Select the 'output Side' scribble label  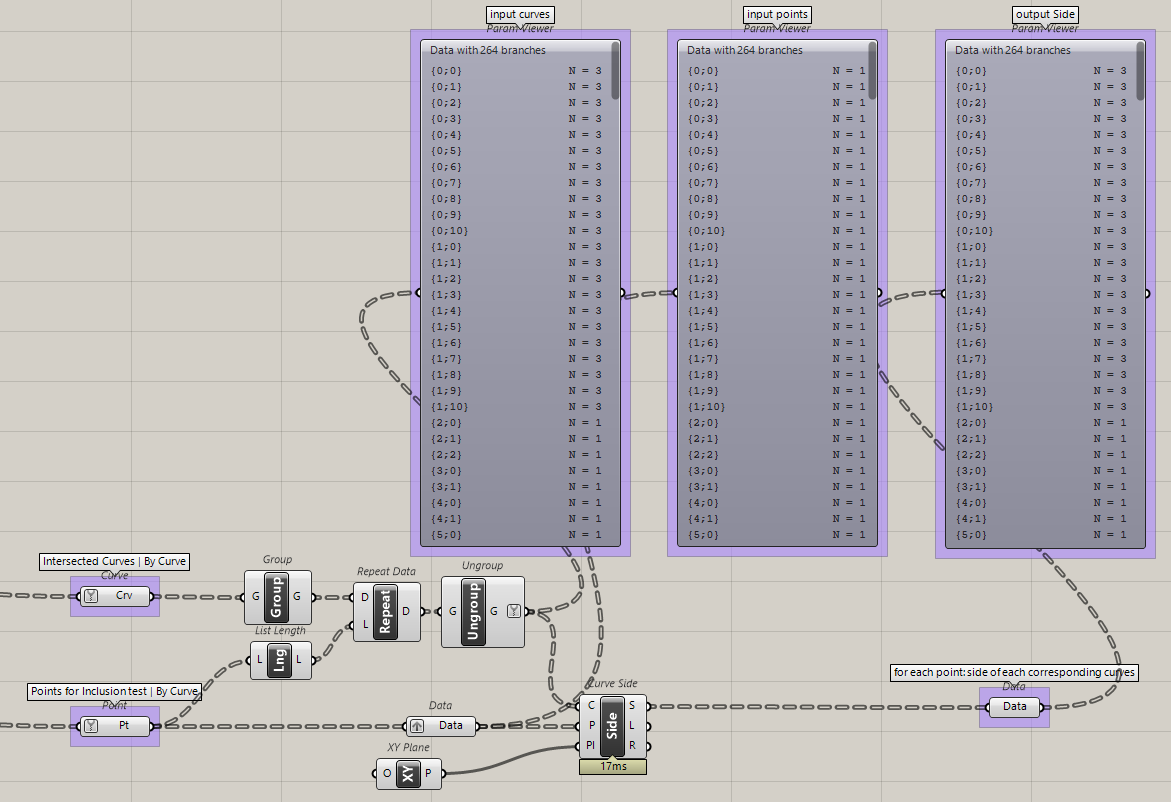[1045, 14]
